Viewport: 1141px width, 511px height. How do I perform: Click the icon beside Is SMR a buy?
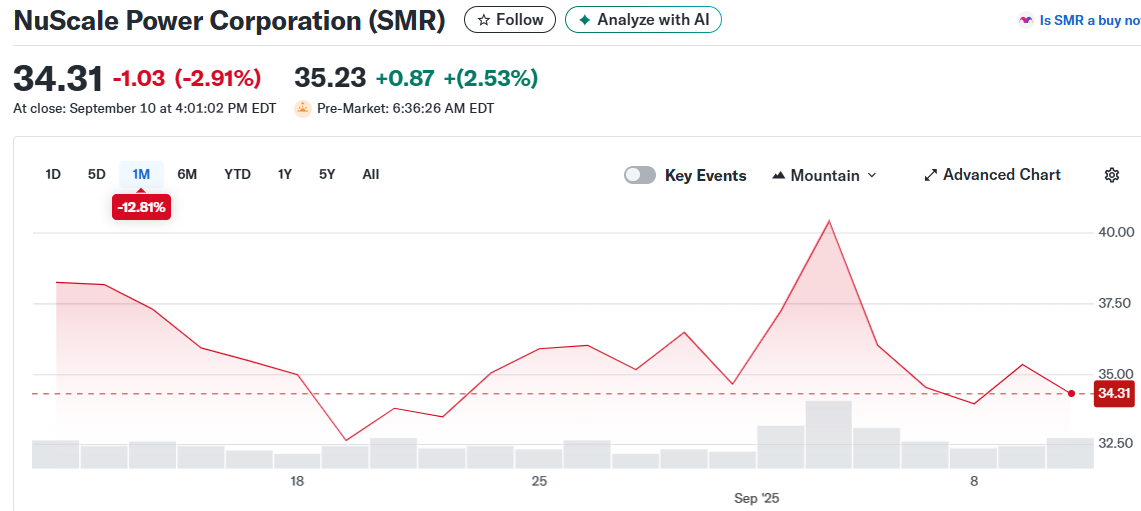(x=1025, y=20)
